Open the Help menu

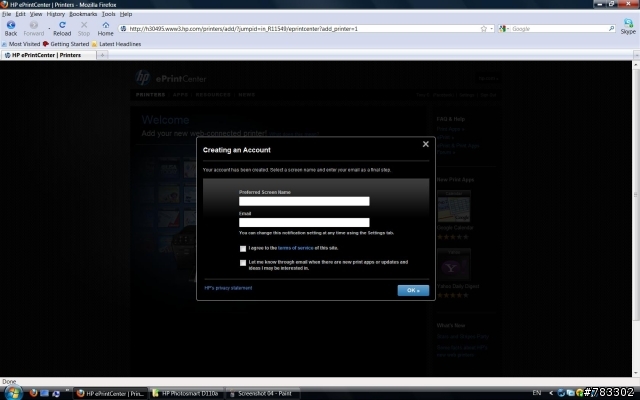tap(126, 14)
